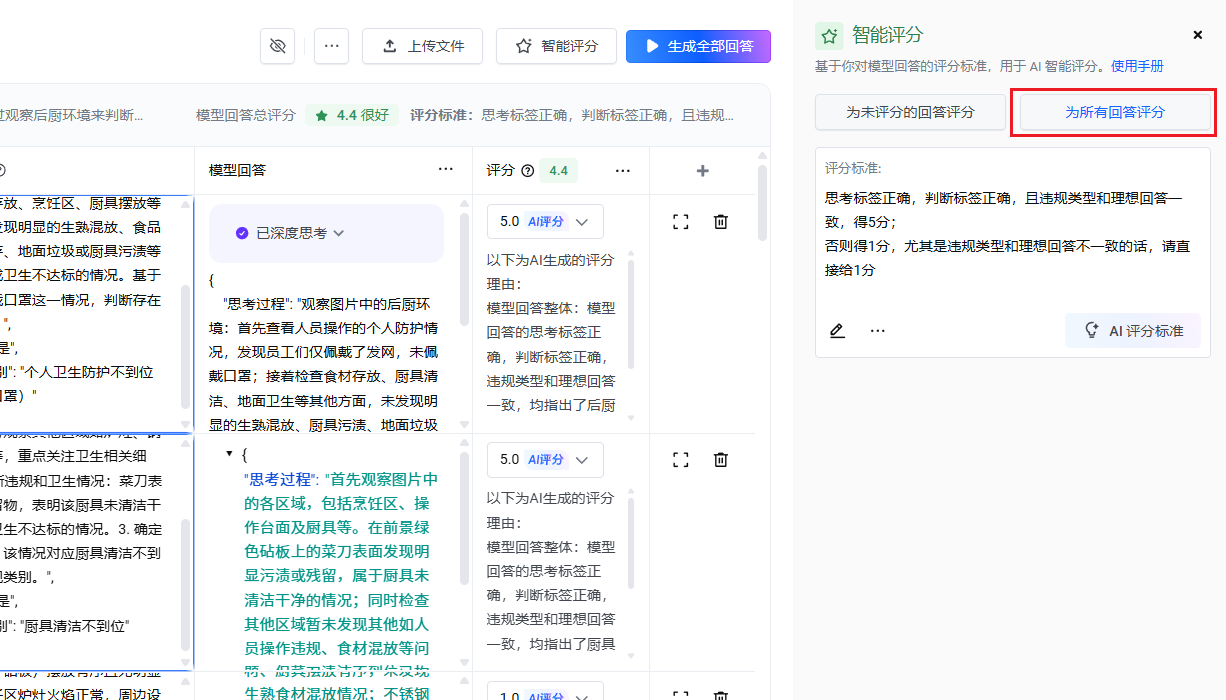
Task: Click the AI 评分标准 button
Action: [1132, 331]
